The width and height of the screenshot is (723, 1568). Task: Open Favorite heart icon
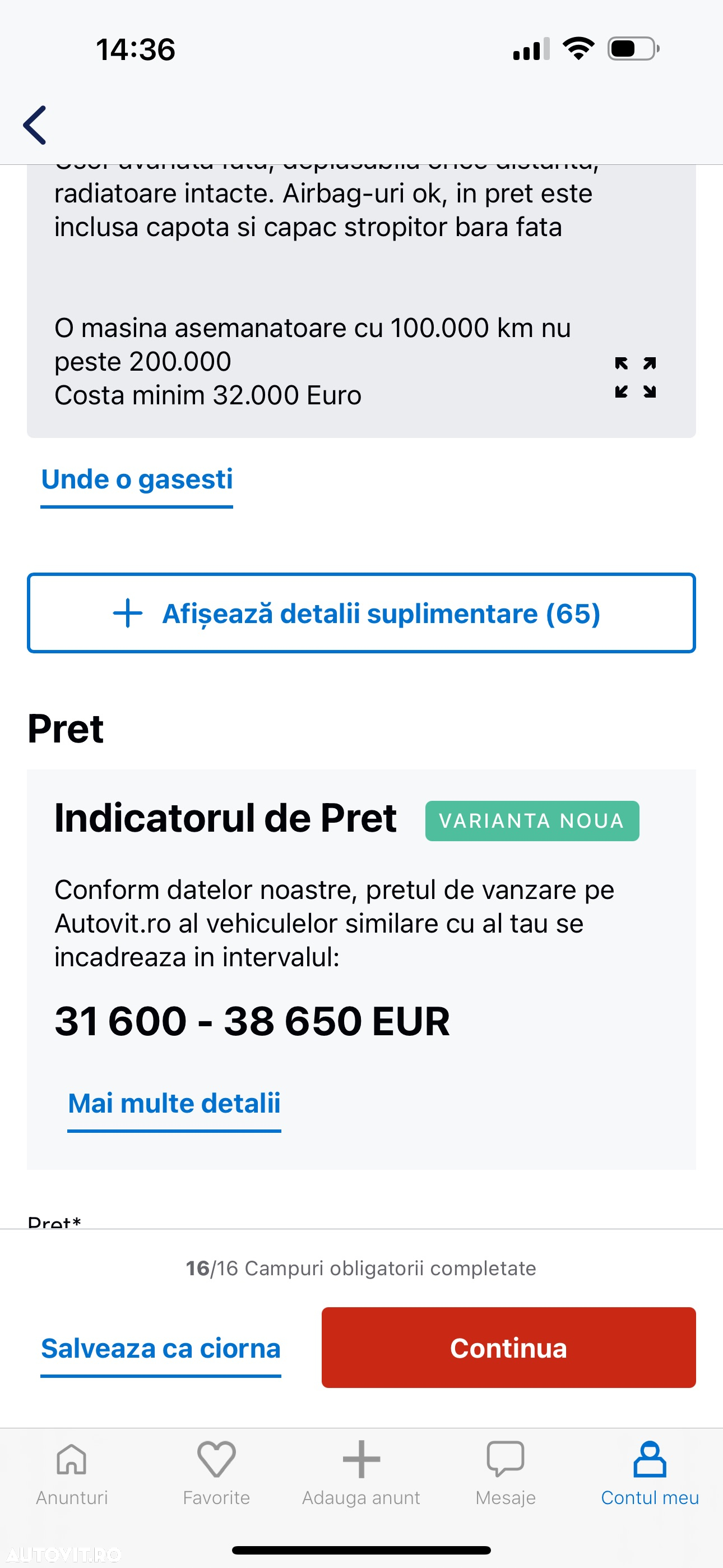216,1459
